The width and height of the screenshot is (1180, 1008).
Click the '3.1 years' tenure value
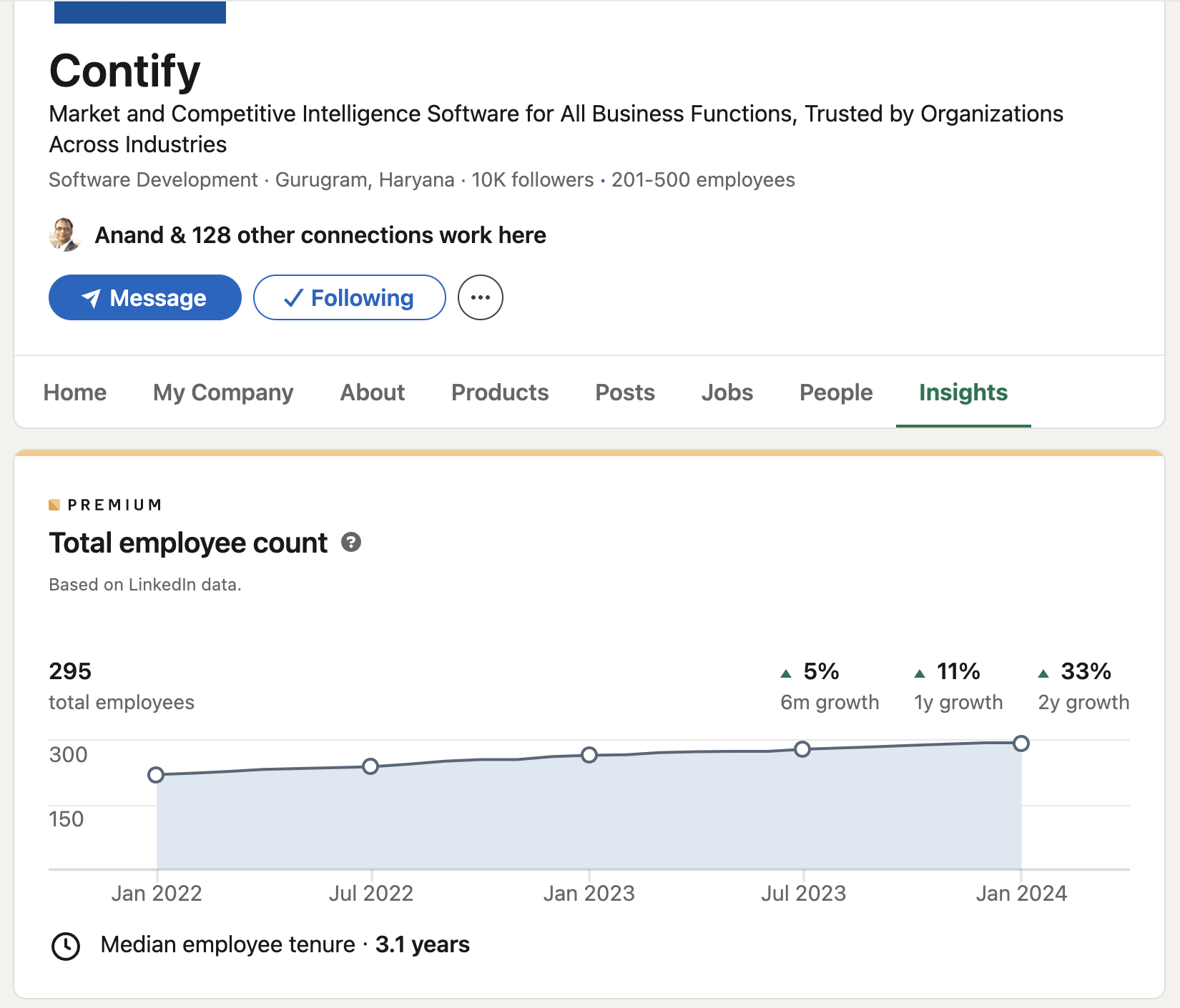(x=423, y=945)
